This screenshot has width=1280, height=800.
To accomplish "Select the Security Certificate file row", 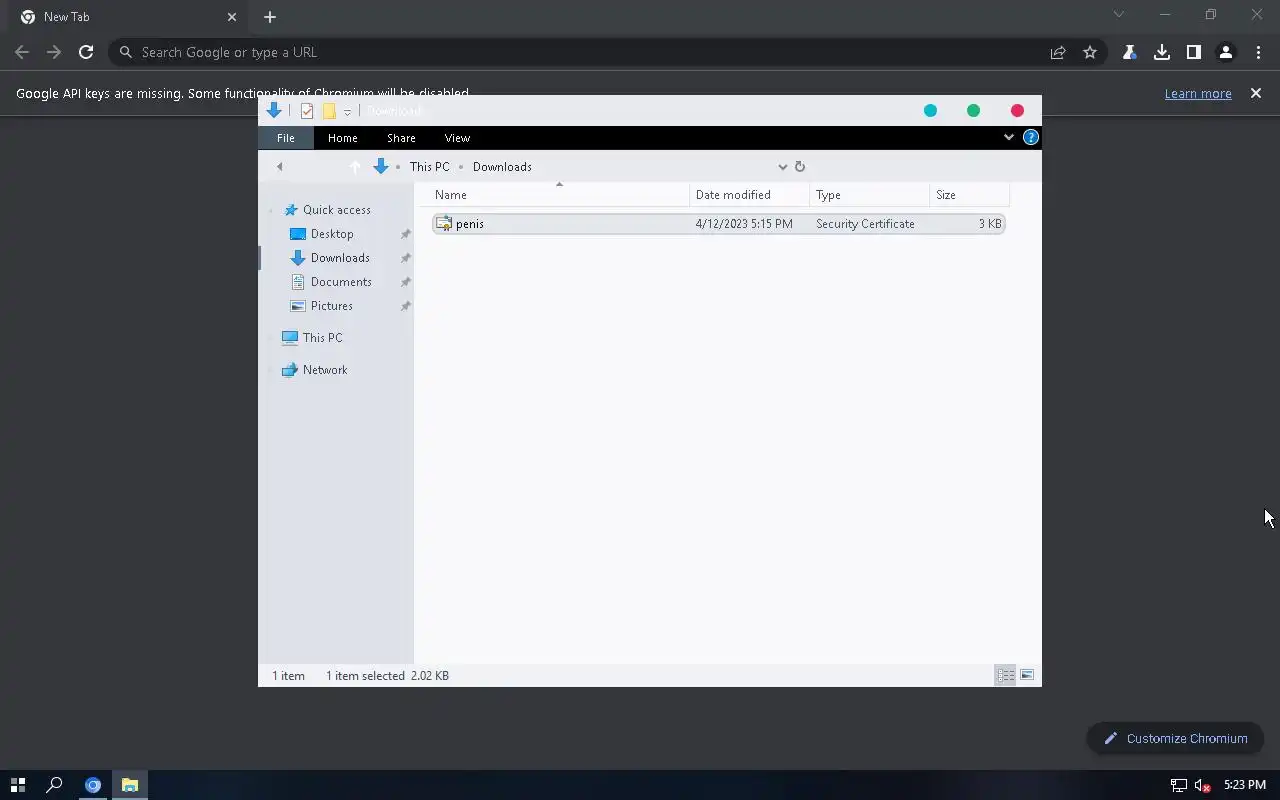I will pyautogui.click(x=718, y=224).
